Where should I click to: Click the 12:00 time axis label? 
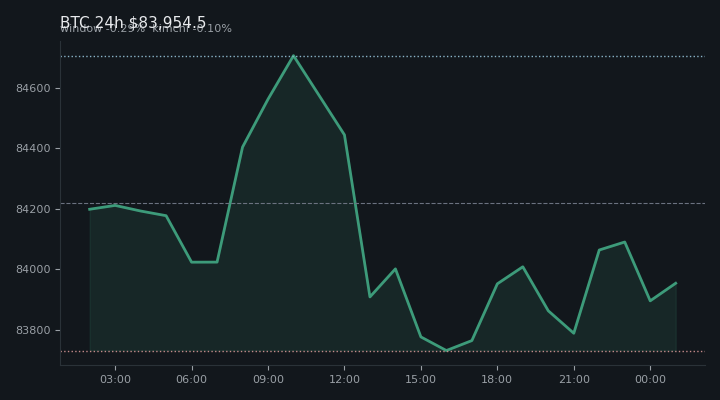pos(344,379)
